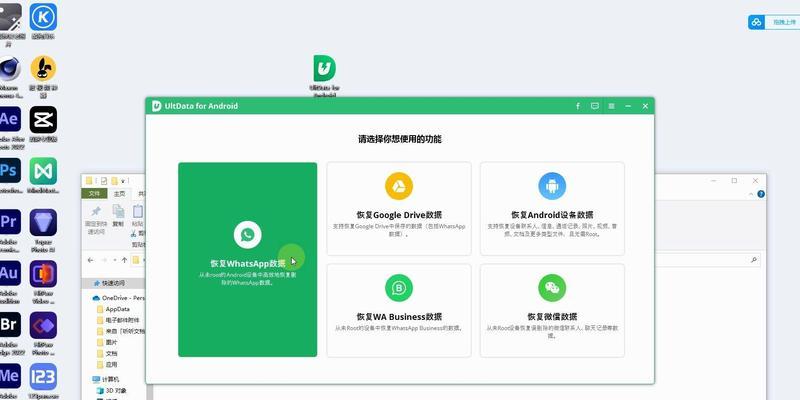Click the WeChat logo icon

coord(552,288)
